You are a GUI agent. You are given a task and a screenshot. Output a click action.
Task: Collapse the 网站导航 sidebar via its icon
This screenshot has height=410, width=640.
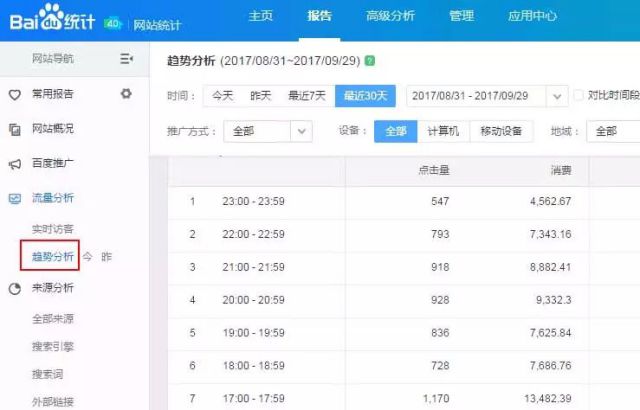pyautogui.click(x=126, y=60)
